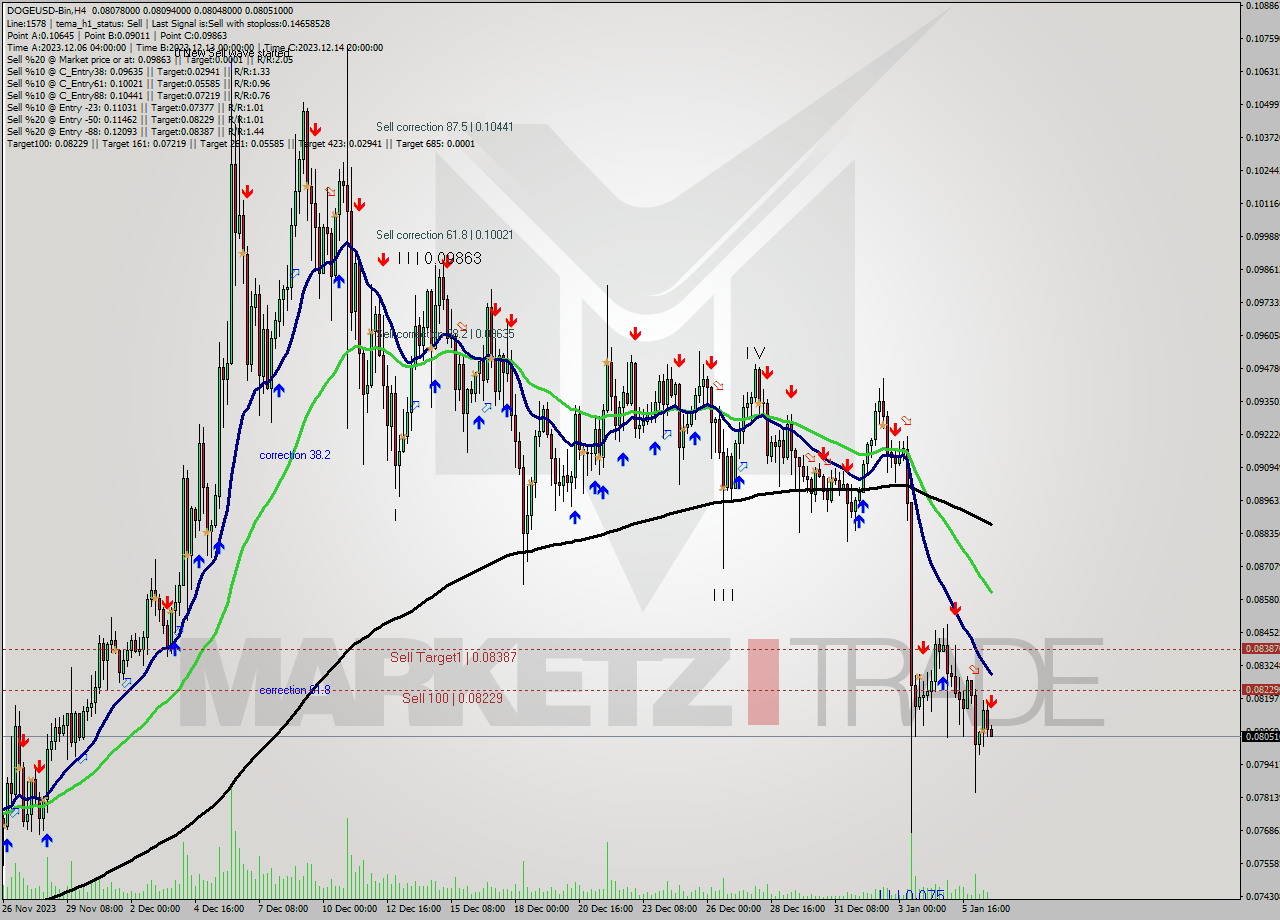The image size is (1280, 920).
Task: Click the '2 Dec 00:00' date label
Action: coord(156,909)
